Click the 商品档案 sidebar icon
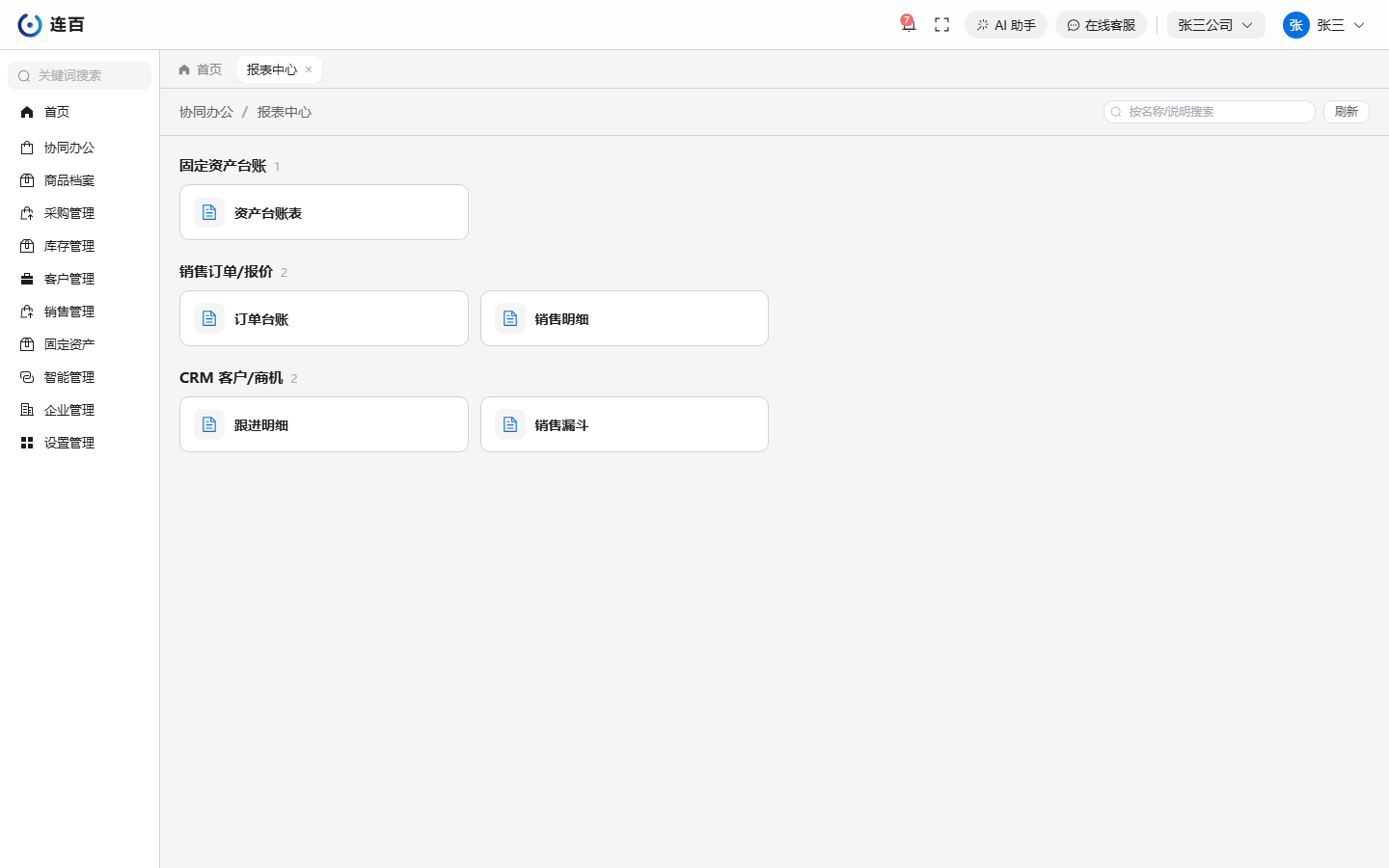Viewport: 1389px width, 868px height. (27, 180)
